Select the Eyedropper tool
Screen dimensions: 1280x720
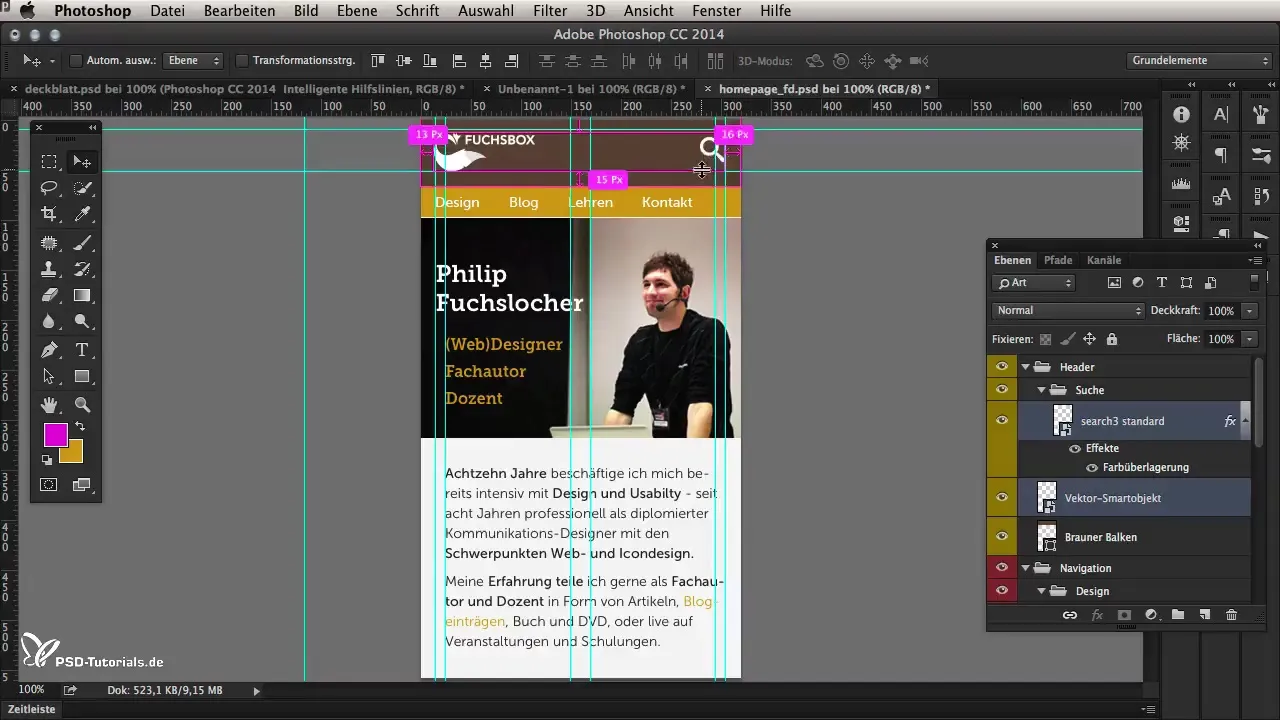pos(82,215)
